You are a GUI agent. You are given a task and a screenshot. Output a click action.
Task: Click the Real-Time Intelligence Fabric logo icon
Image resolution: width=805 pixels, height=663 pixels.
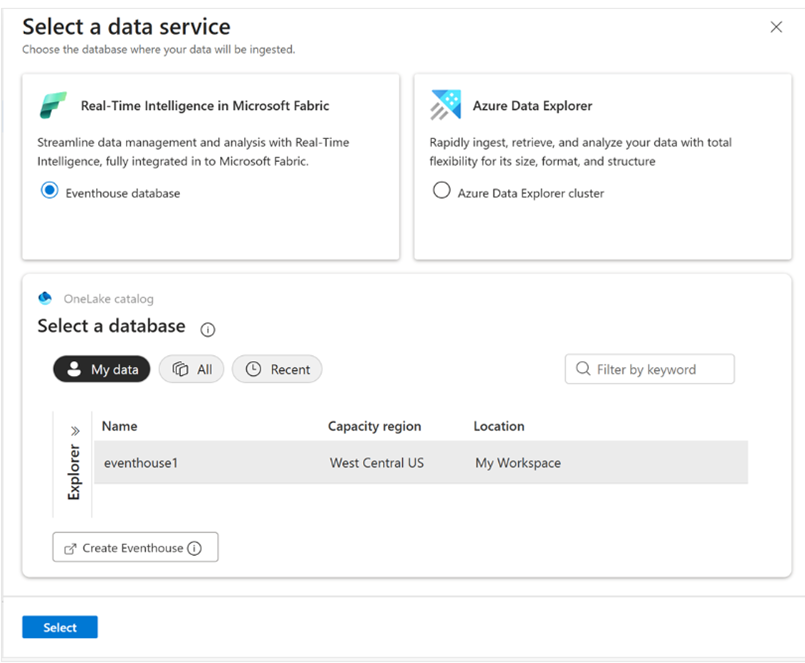pyautogui.click(x=53, y=105)
